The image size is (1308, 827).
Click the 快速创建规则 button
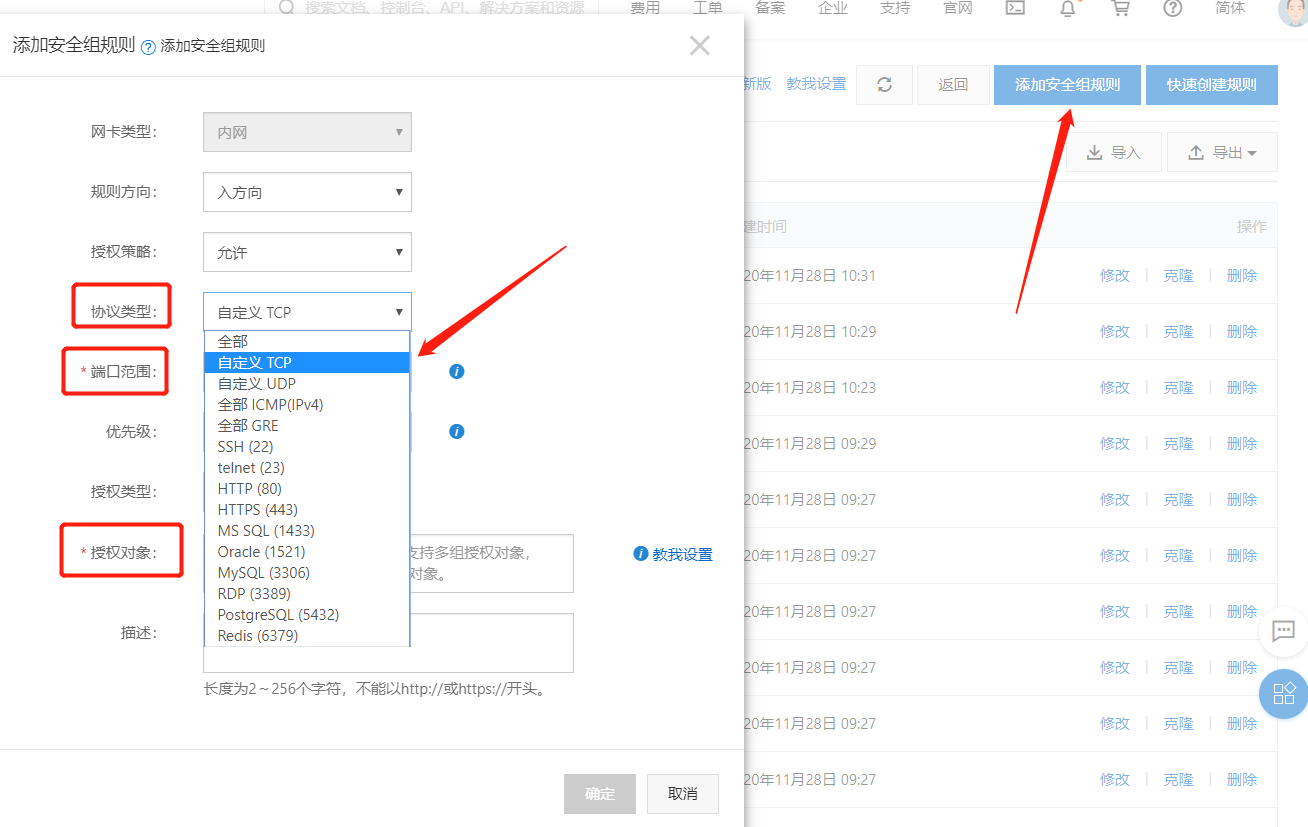(1212, 85)
